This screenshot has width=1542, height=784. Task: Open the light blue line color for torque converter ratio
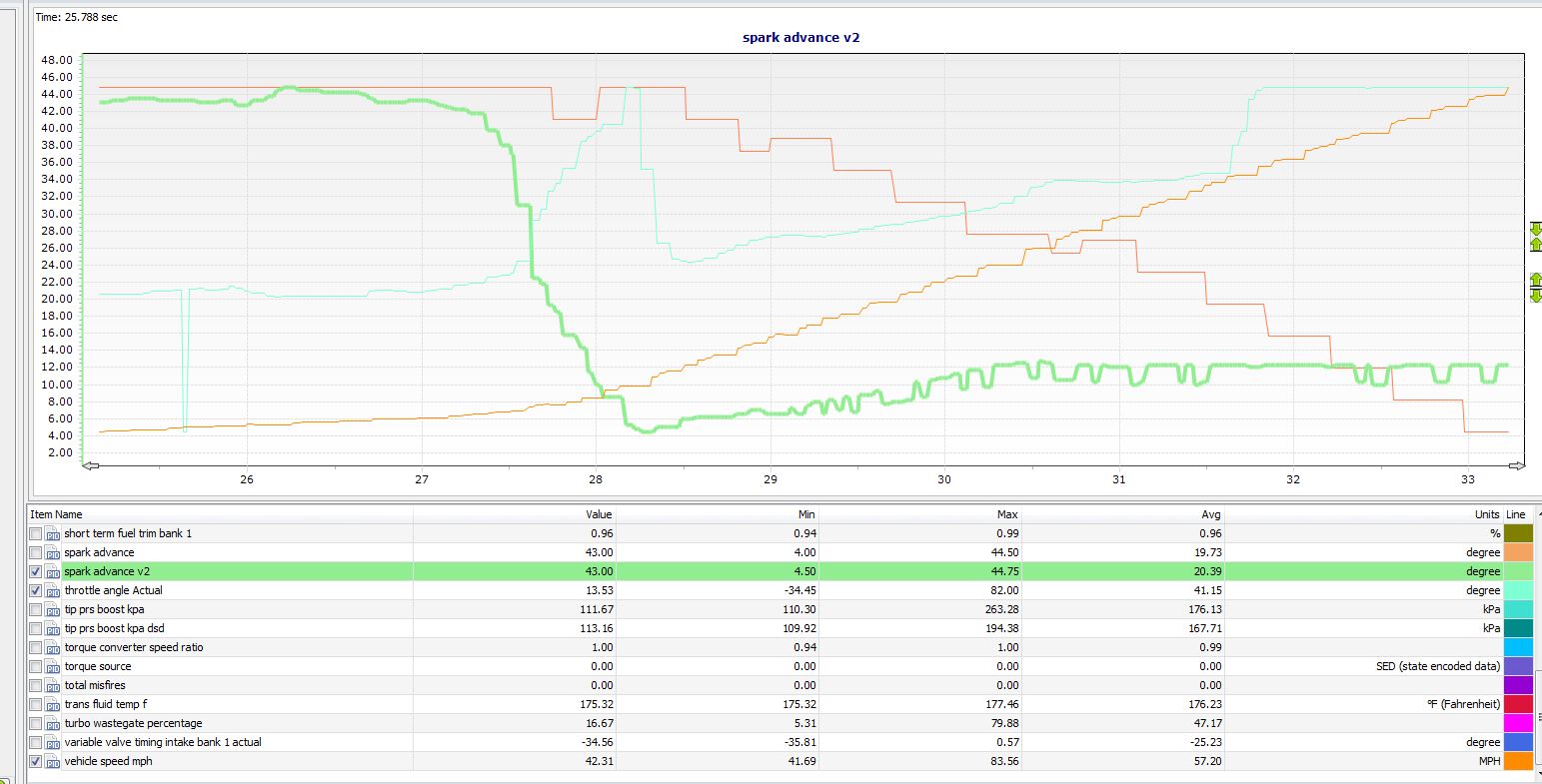(1518, 647)
